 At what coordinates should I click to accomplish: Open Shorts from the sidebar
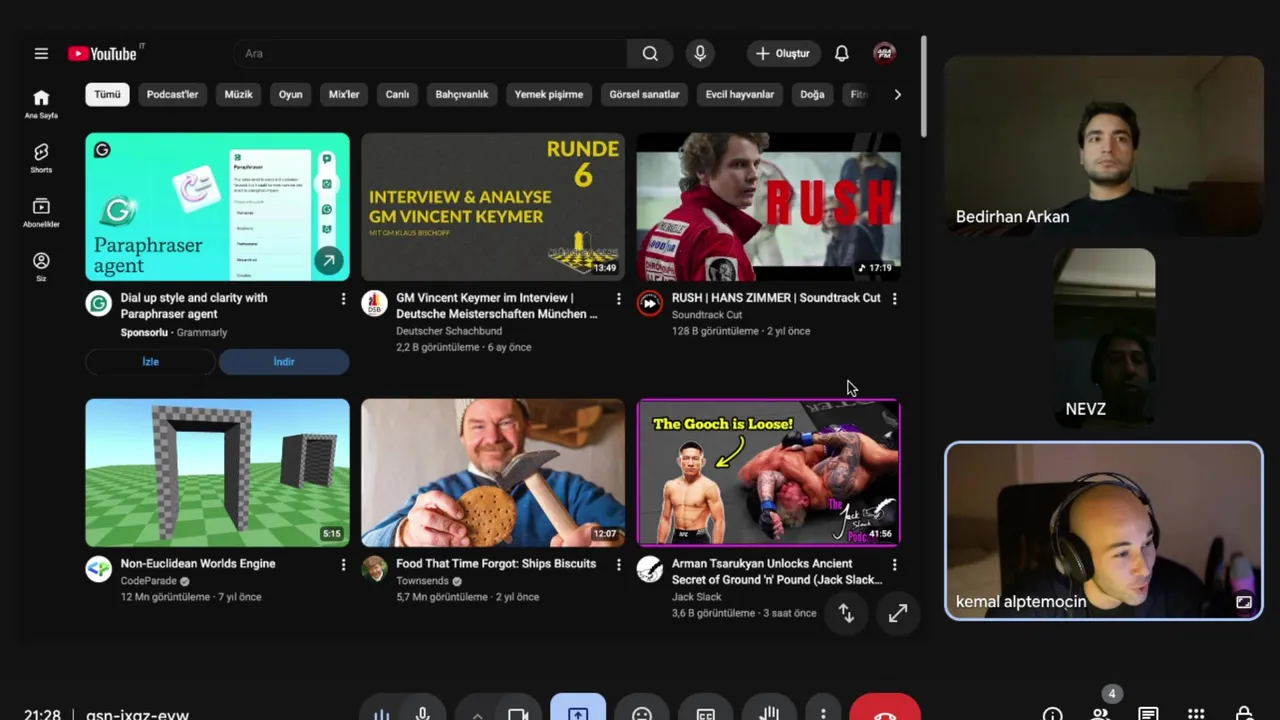click(41, 158)
